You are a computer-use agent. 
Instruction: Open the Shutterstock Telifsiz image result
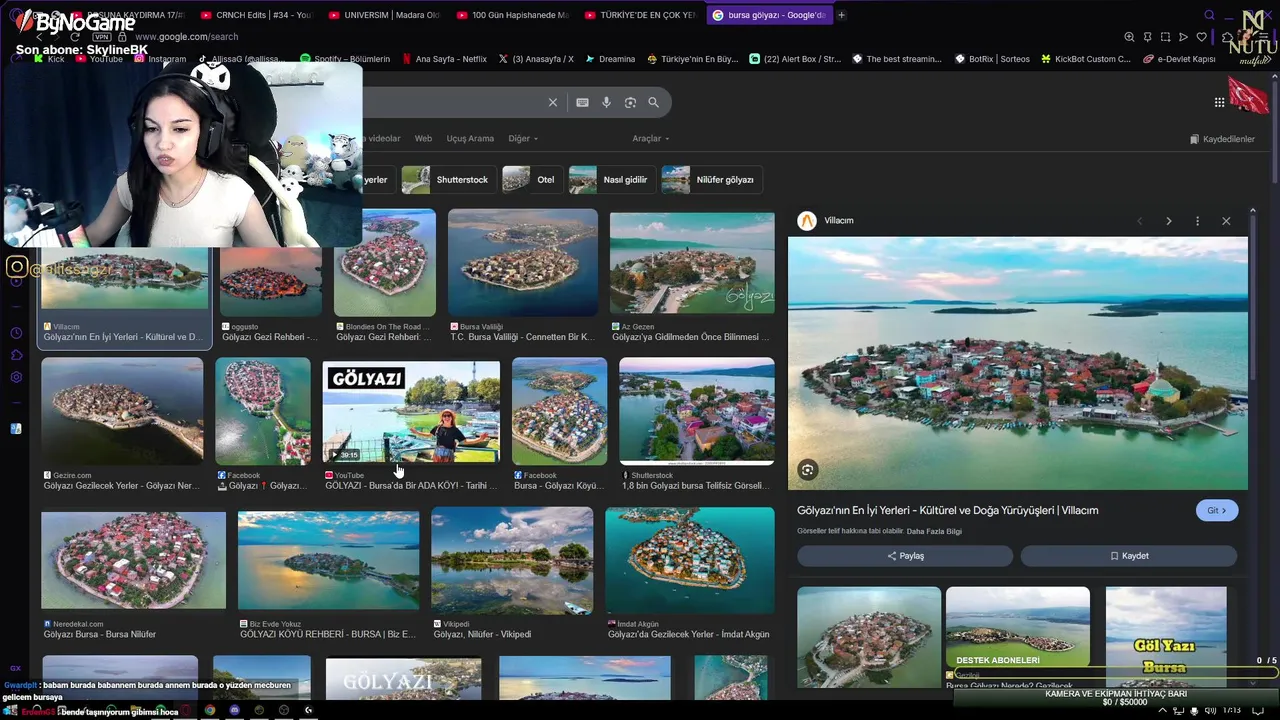pos(697,412)
